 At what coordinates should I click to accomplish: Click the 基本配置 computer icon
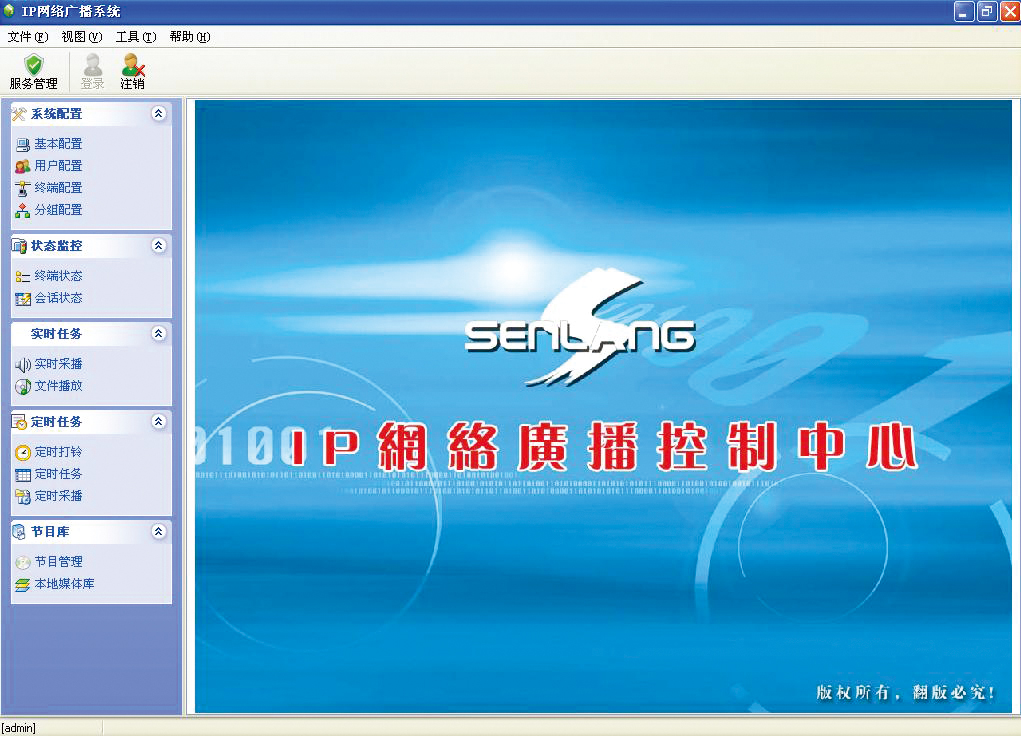23,145
